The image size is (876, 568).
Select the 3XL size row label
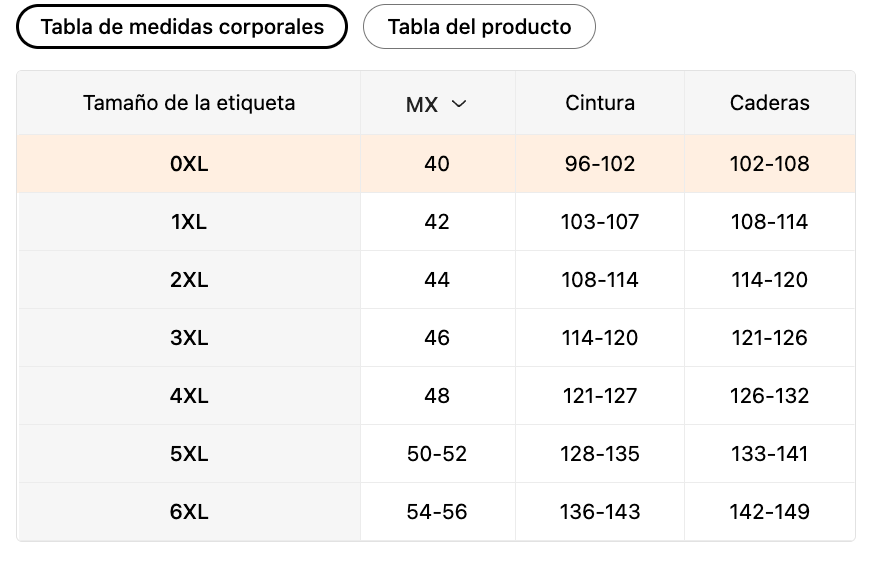(x=189, y=338)
